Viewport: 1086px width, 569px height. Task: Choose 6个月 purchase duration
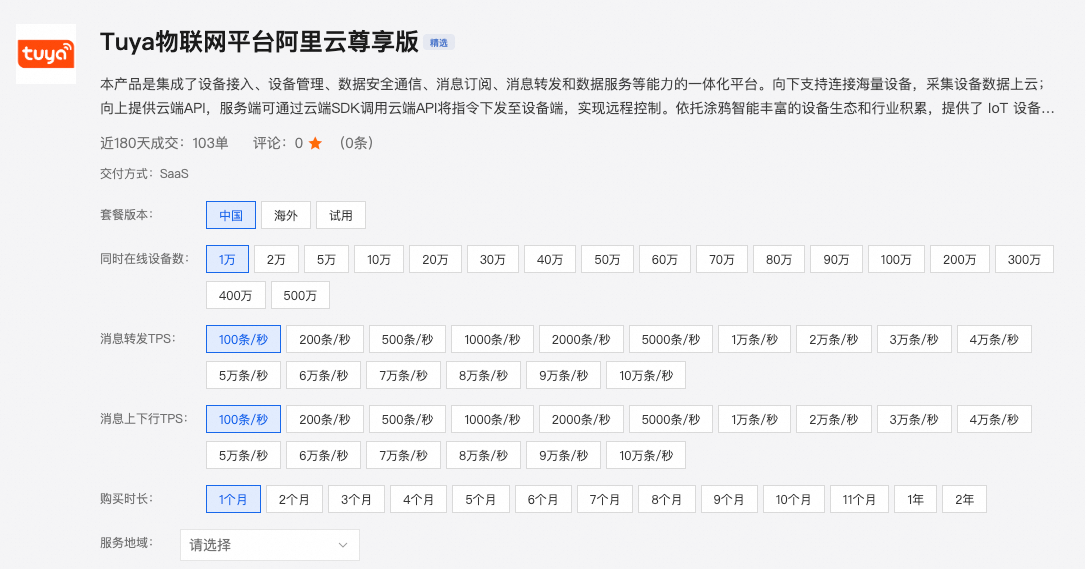tap(543, 499)
